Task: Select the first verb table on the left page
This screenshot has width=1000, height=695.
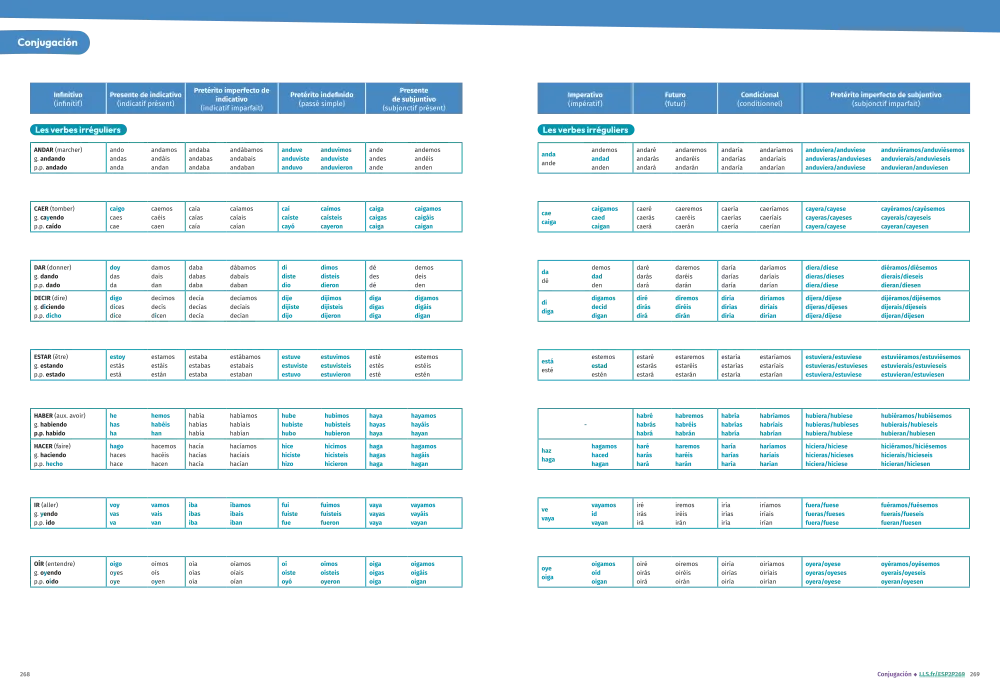Action: click(x=245, y=158)
